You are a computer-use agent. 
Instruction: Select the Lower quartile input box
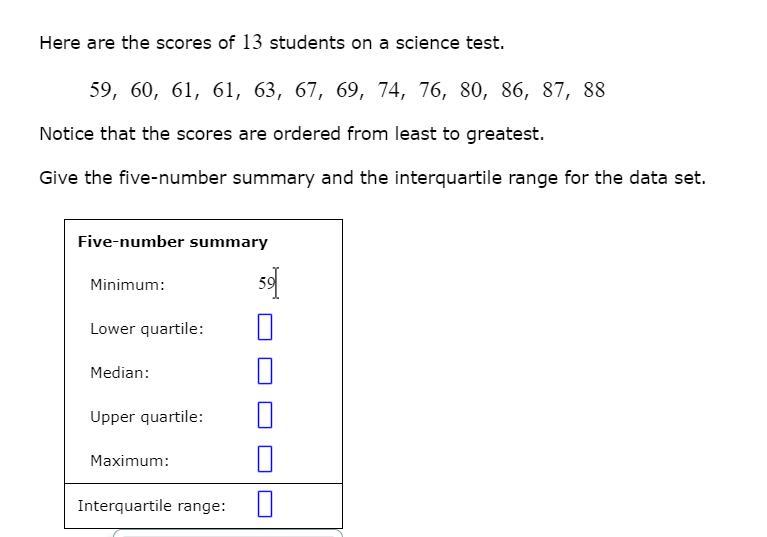pos(265,327)
